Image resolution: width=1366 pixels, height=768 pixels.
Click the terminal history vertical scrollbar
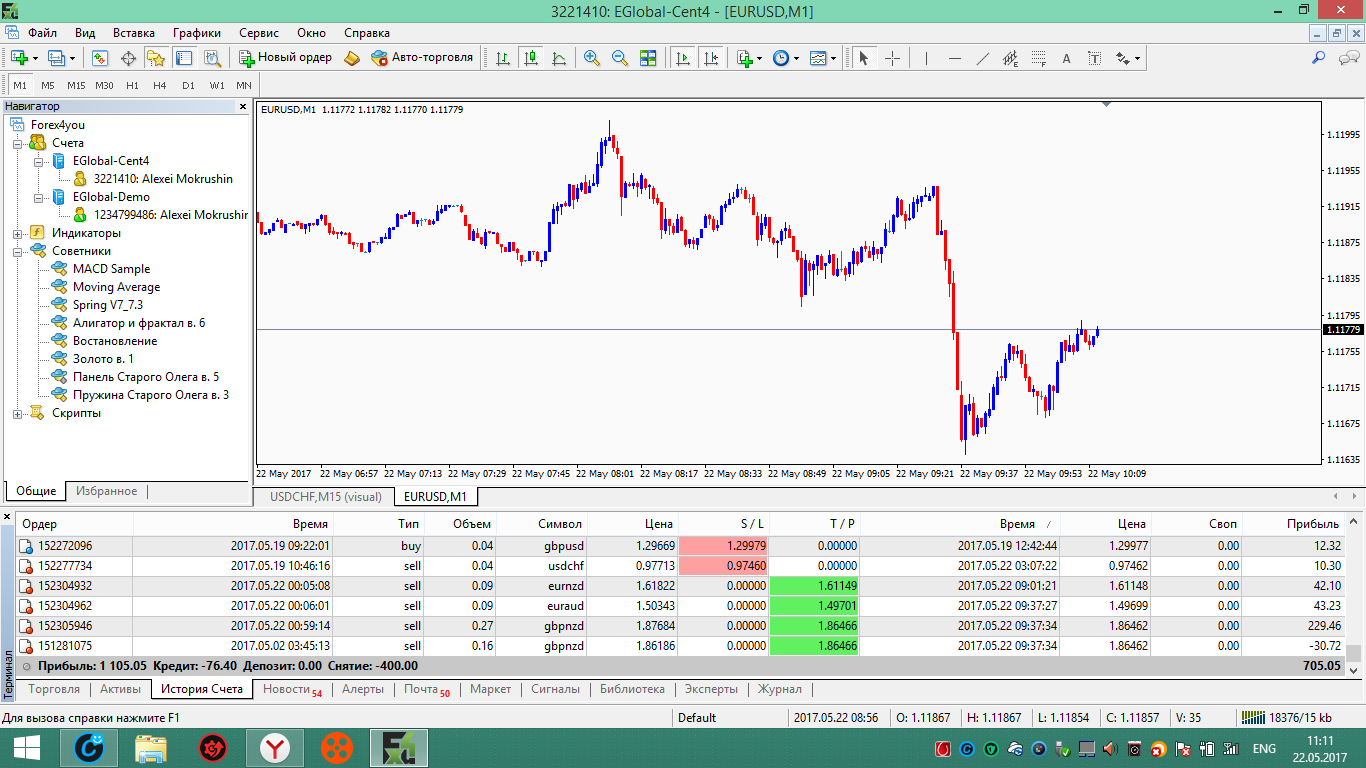coord(1354,595)
